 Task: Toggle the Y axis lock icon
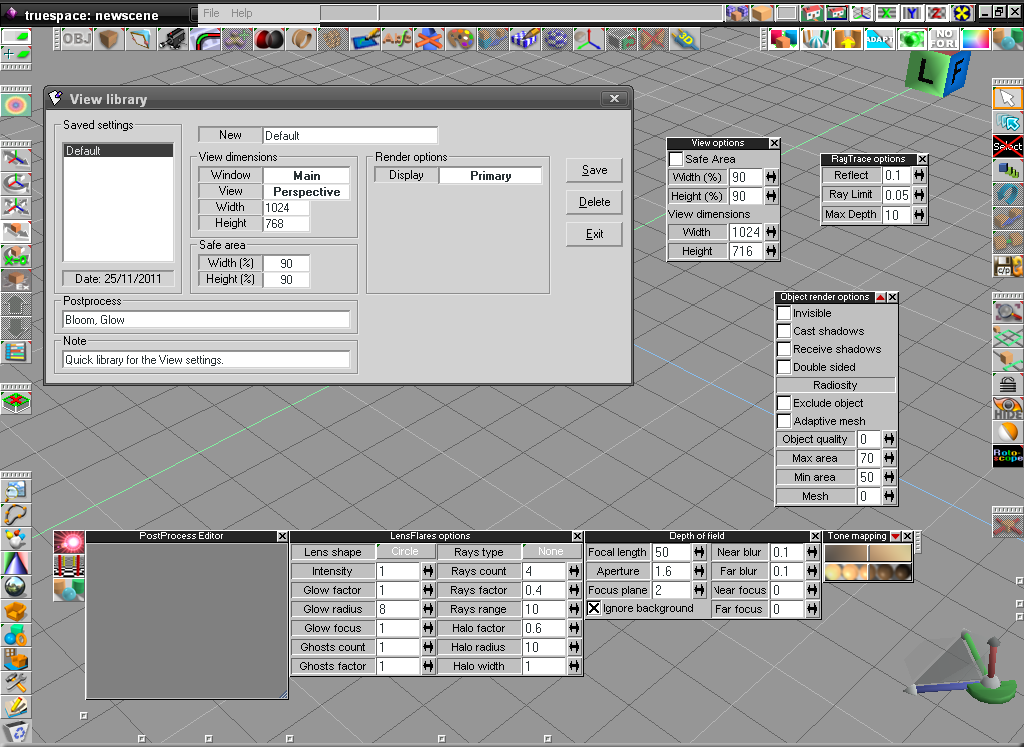pyautogui.click(x=911, y=12)
